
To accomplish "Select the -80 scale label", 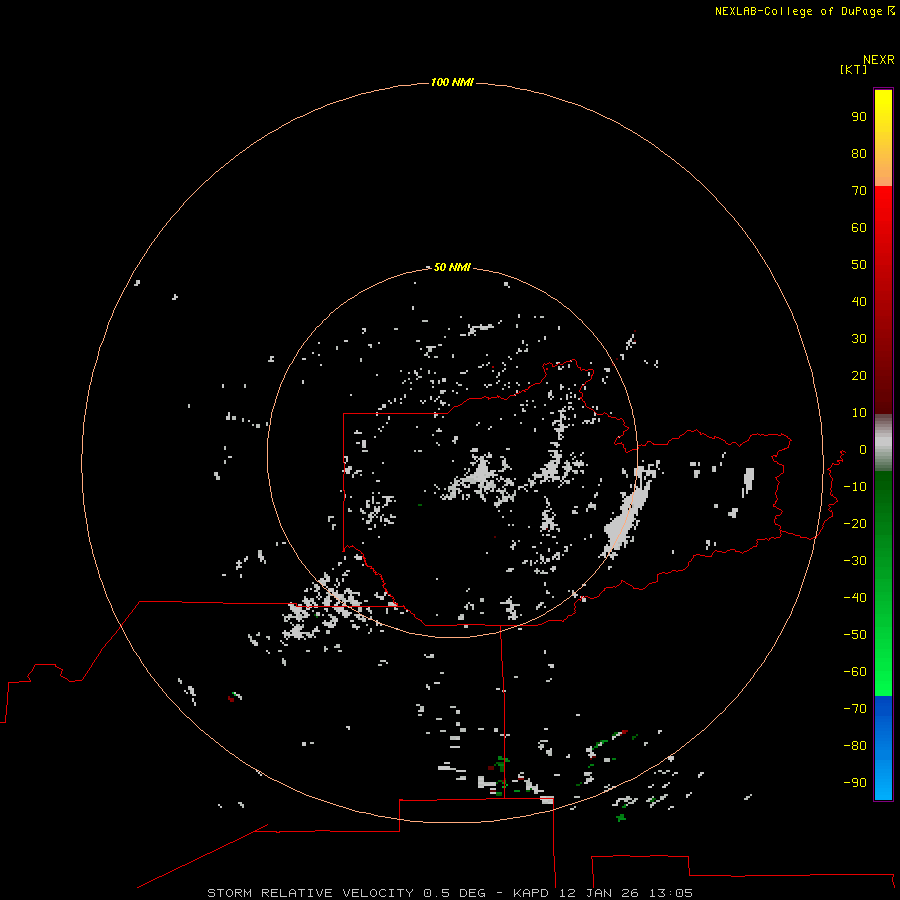I will pyautogui.click(x=855, y=746).
